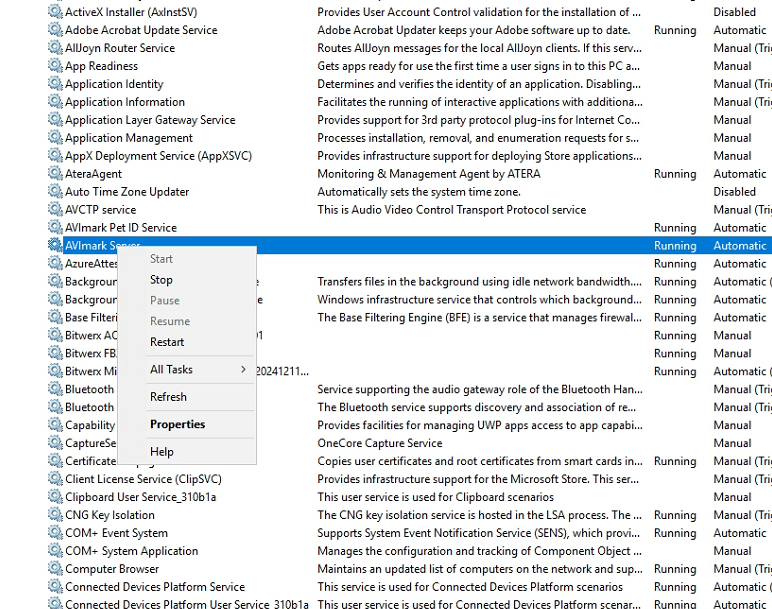The width and height of the screenshot is (772, 609).
Task: Select Help in the context menu
Action: pos(161,451)
